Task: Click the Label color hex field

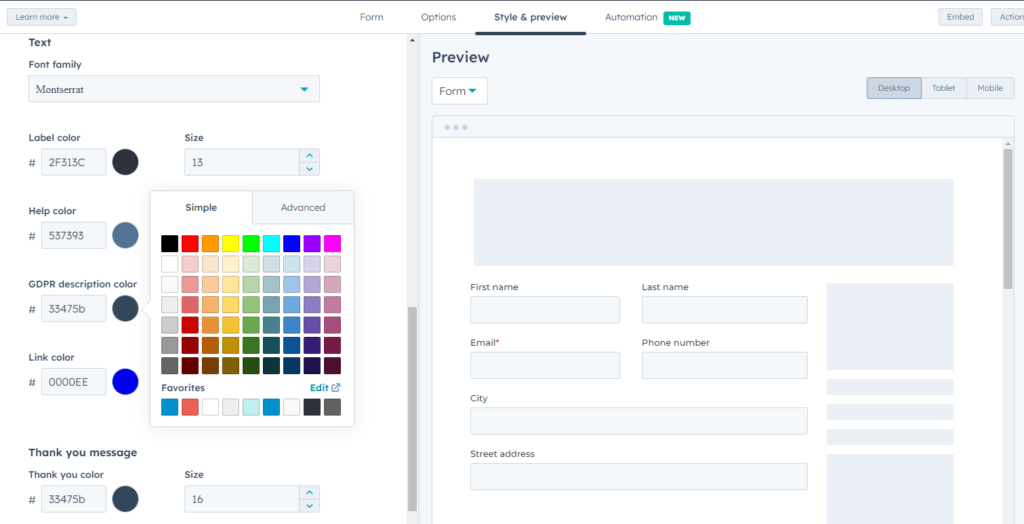Action: coord(74,162)
